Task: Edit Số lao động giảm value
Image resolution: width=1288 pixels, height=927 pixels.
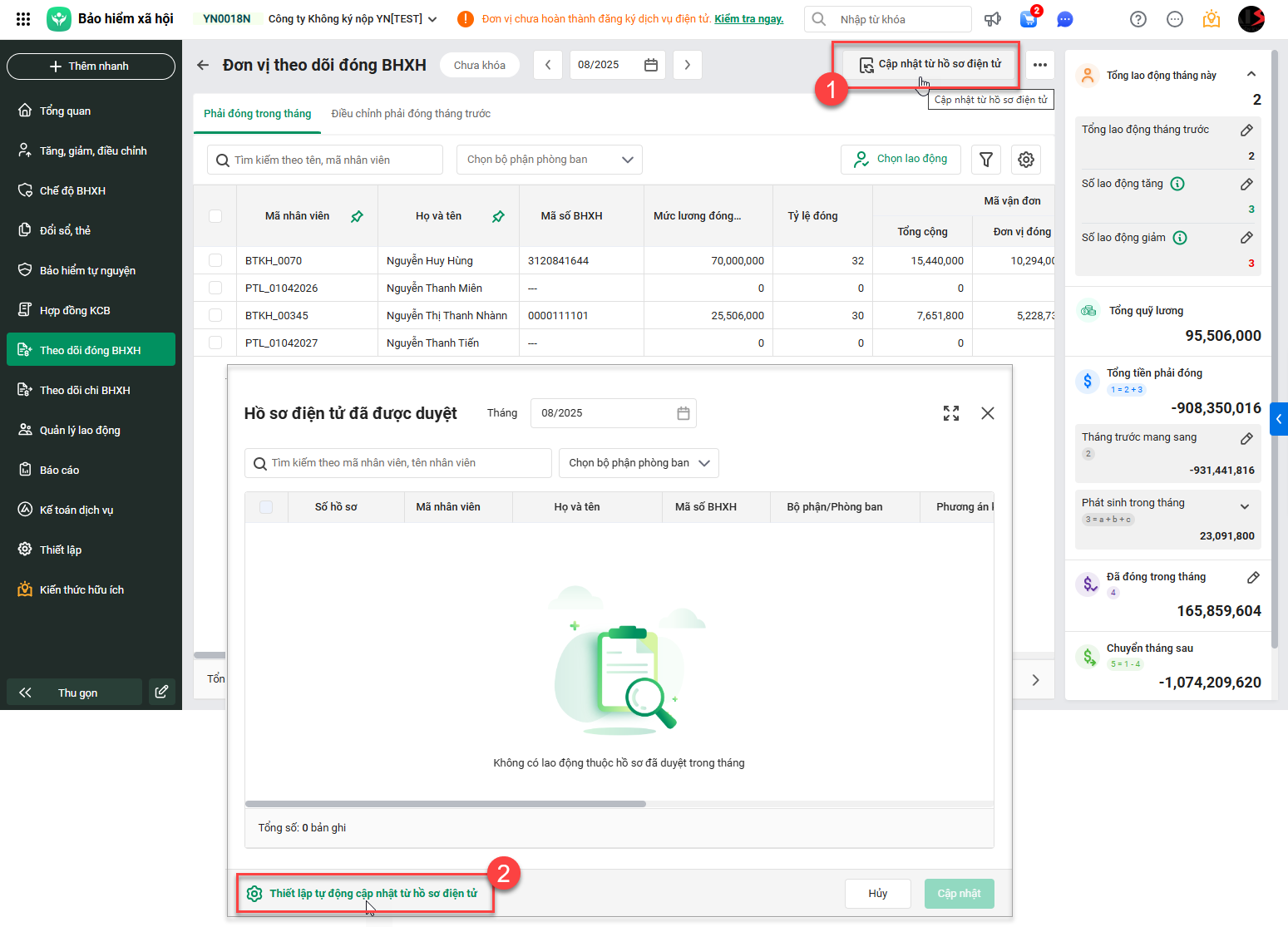Action: [1246, 238]
